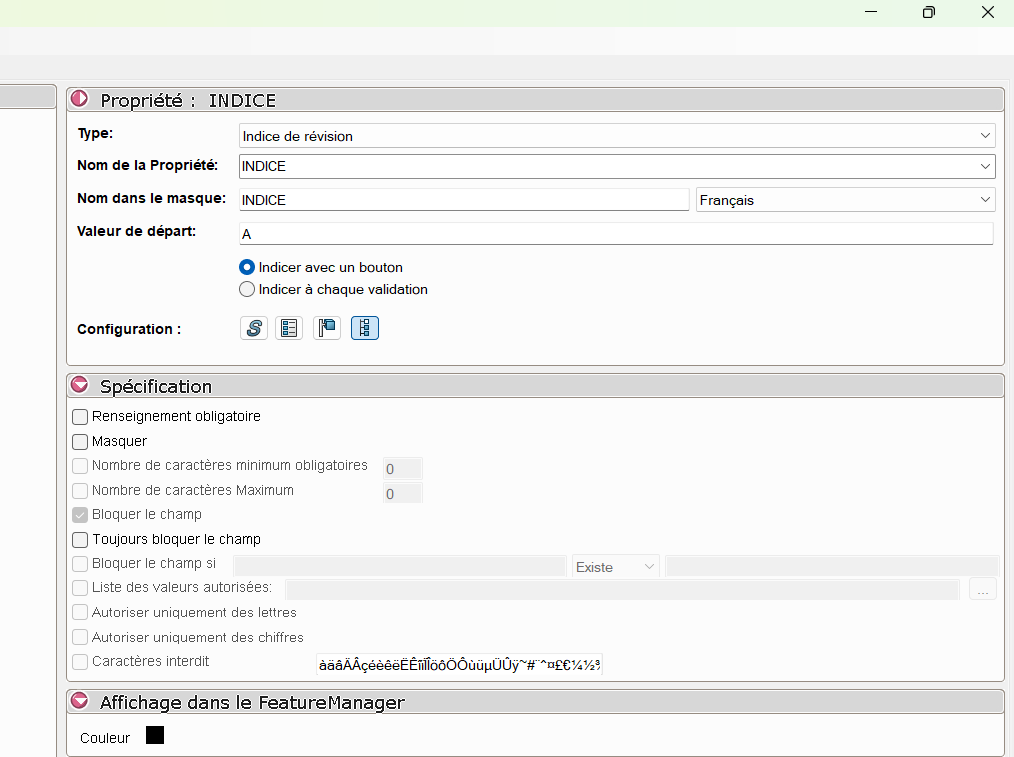Click the flagged cube configuration icon
Viewport: 1014px width, 757px height.
coord(327,328)
